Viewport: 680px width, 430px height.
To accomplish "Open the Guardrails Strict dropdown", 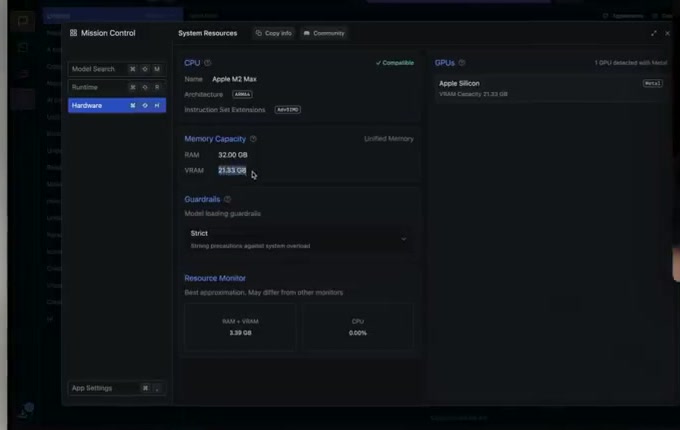I will pos(298,239).
